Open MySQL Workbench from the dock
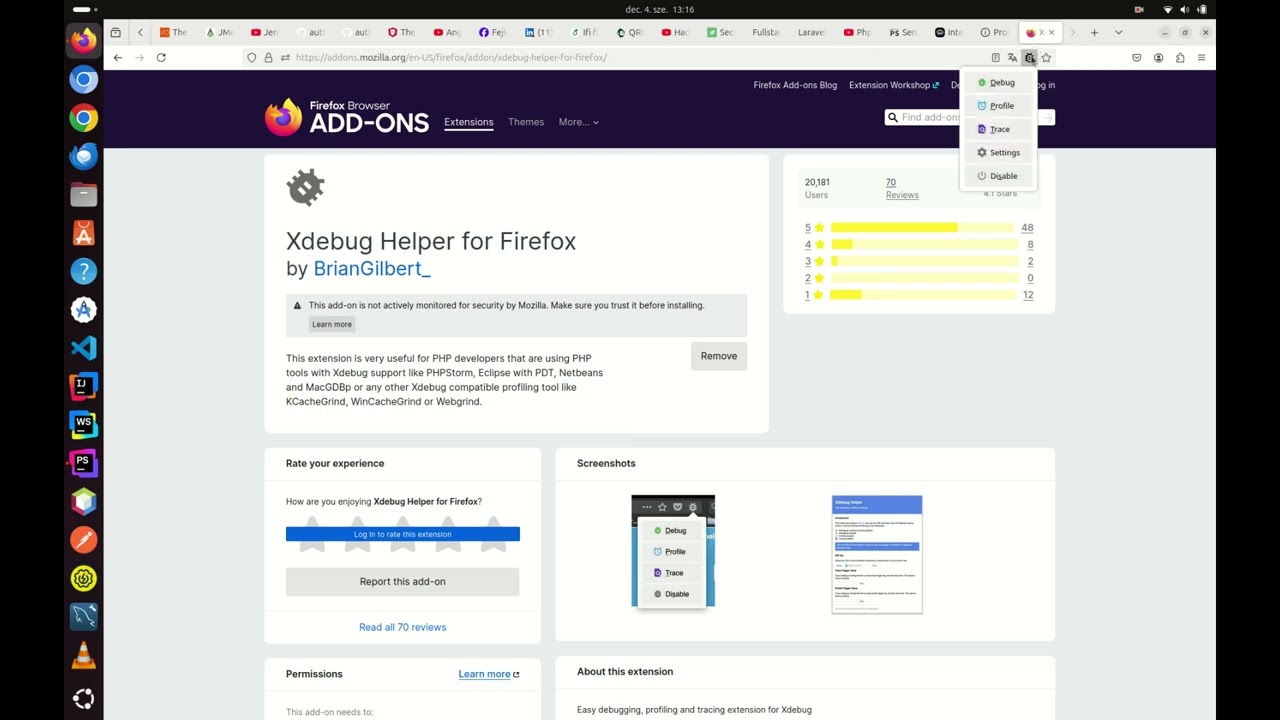 coord(84,616)
